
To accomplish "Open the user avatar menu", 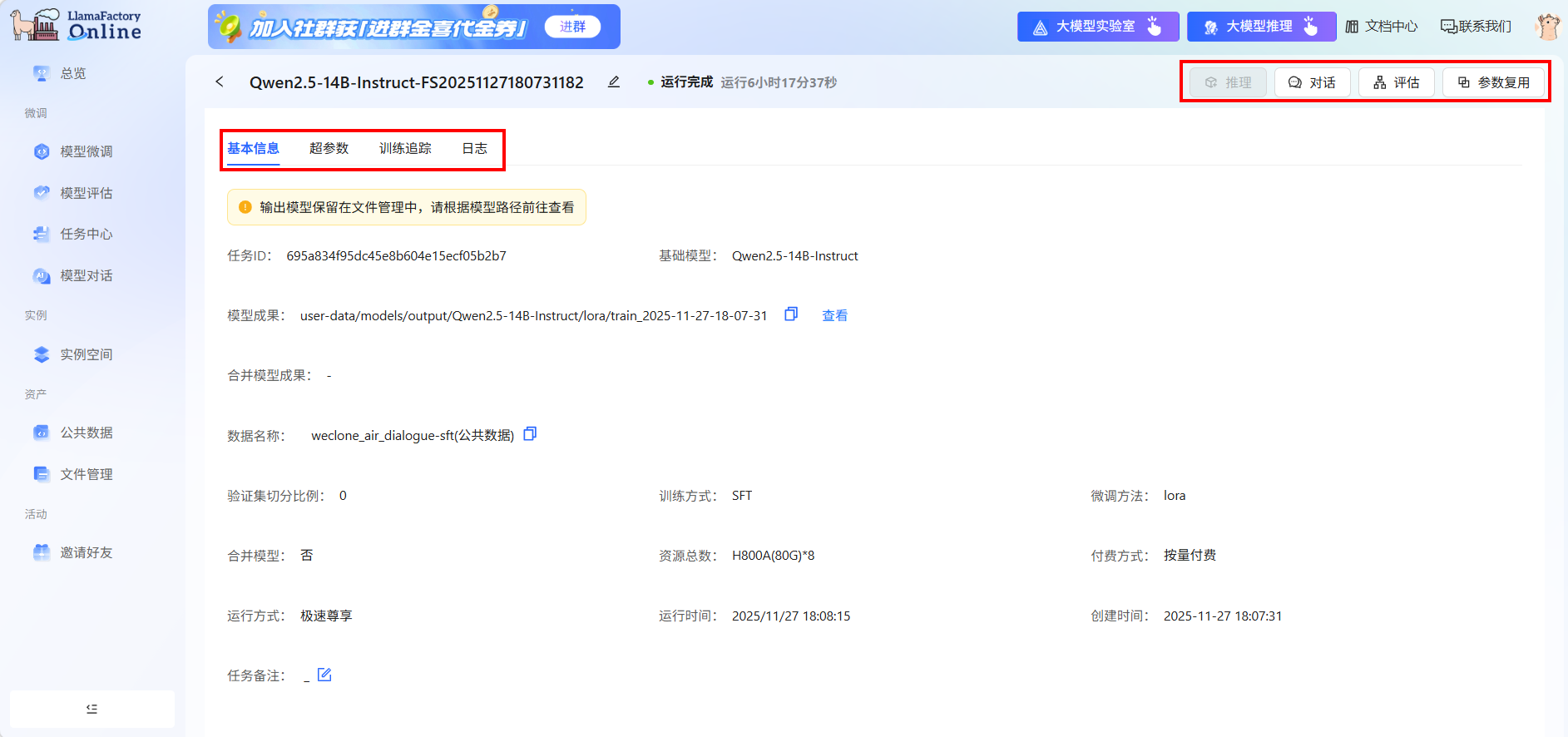I will [x=1547, y=26].
